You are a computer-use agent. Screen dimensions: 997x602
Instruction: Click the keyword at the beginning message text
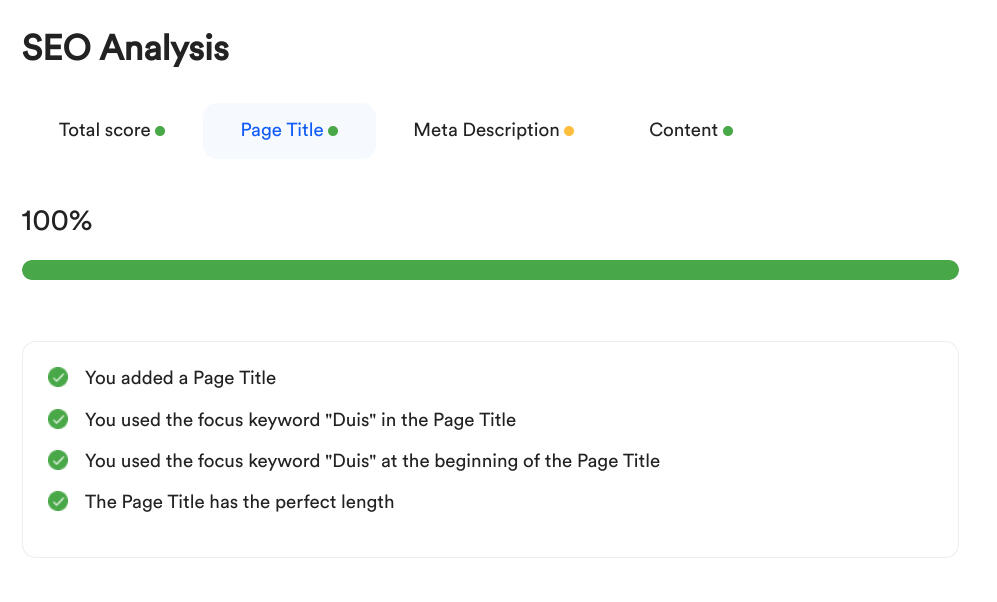pos(372,461)
